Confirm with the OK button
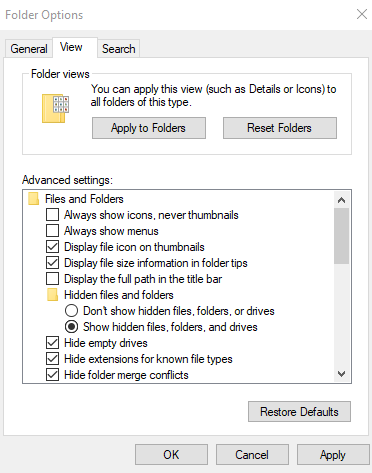Viewport: 372px width, 473px height. [x=171, y=455]
